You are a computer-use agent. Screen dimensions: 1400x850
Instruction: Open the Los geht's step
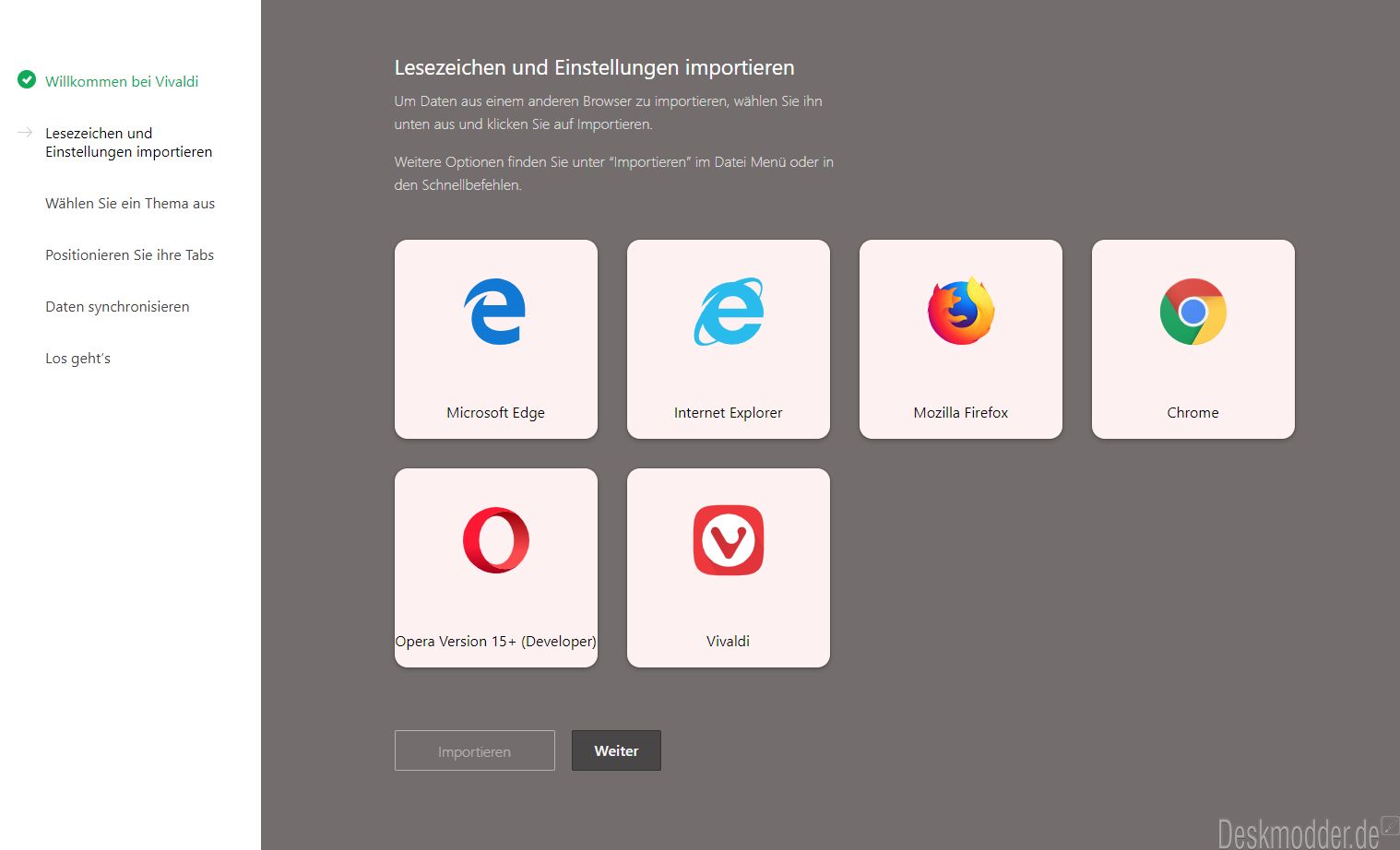click(77, 358)
